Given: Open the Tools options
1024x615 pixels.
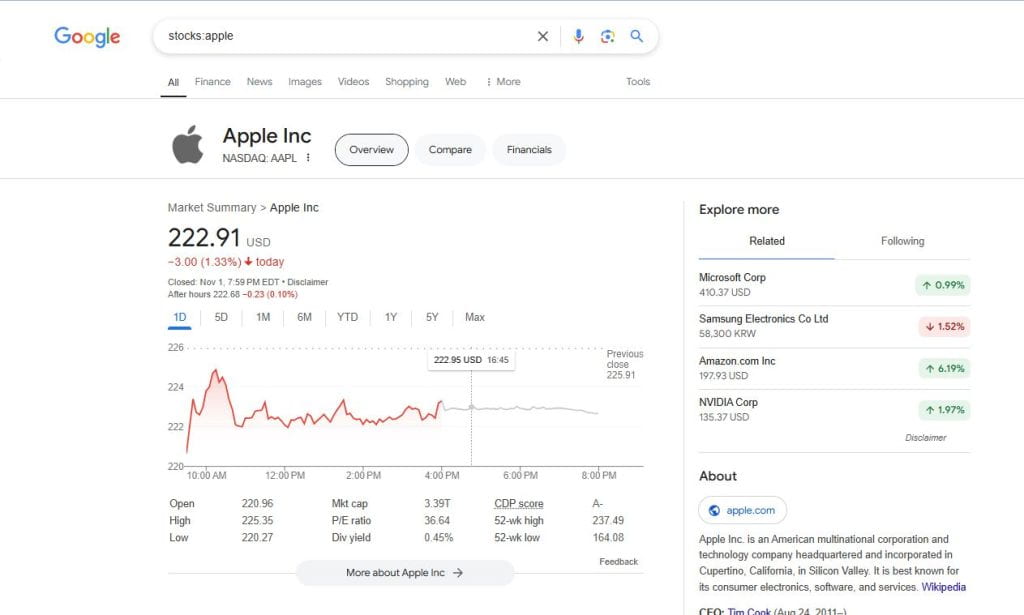Looking at the screenshot, I should (x=638, y=82).
